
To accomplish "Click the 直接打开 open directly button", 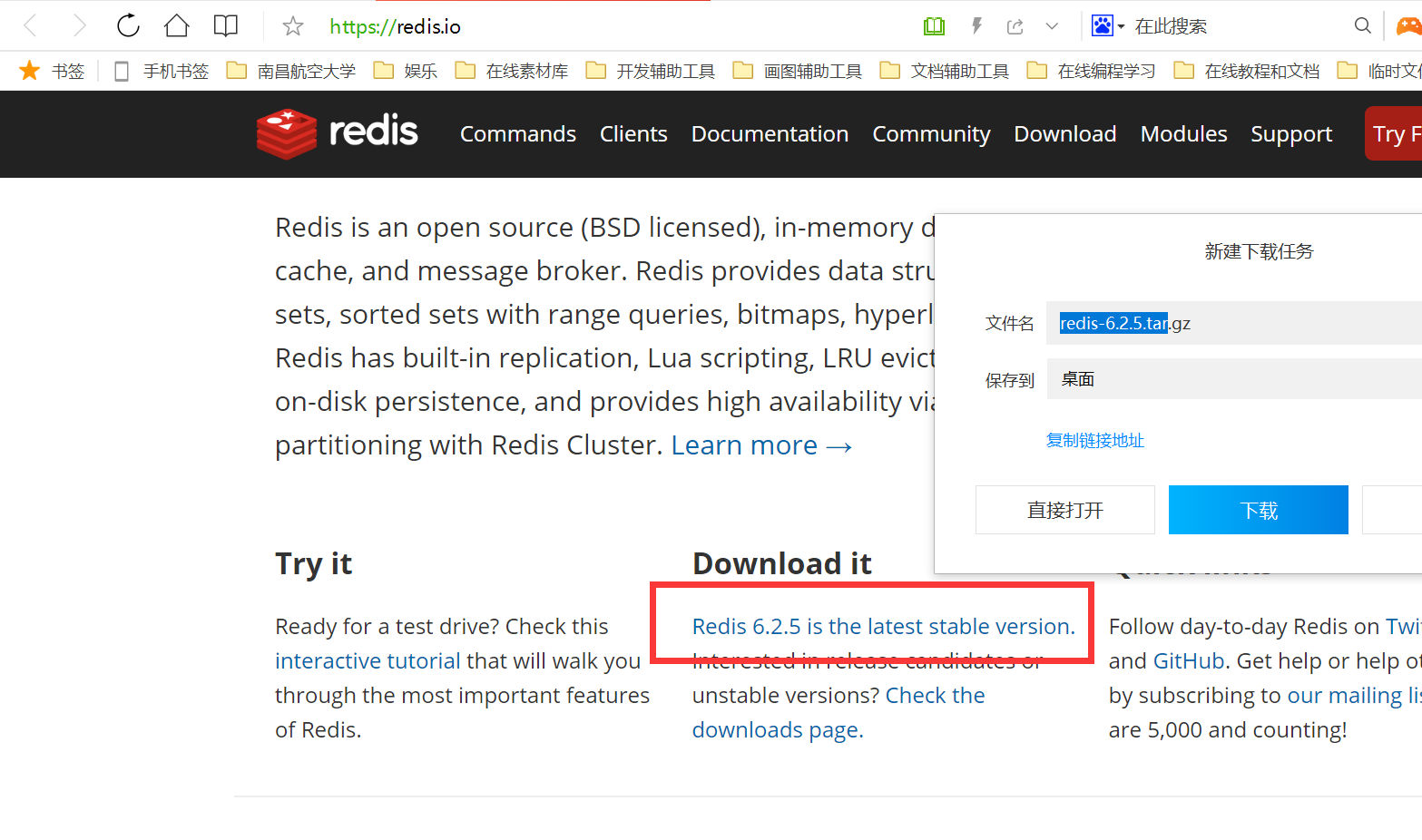I will point(1065,510).
